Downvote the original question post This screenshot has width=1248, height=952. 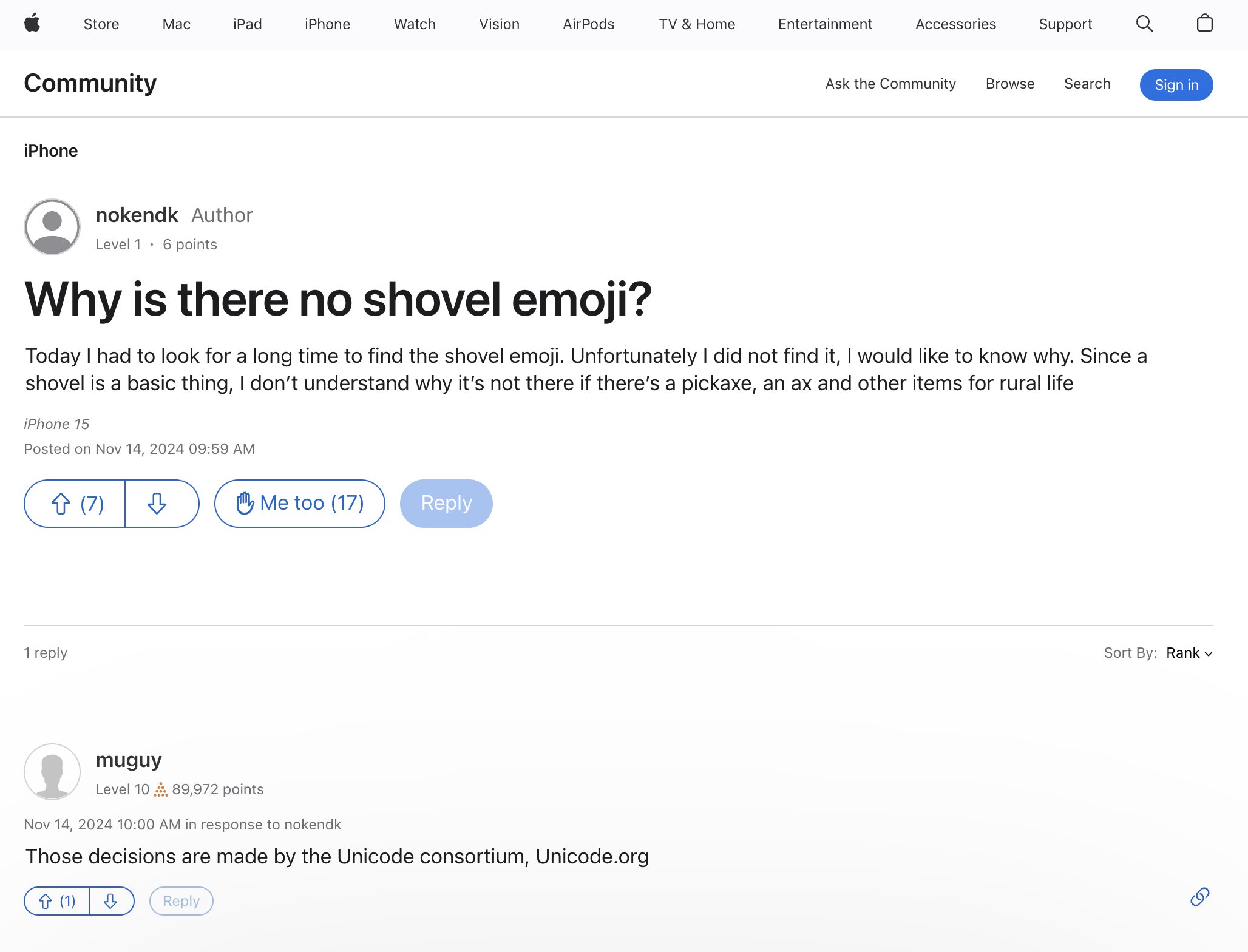click(x=158, y=504)
